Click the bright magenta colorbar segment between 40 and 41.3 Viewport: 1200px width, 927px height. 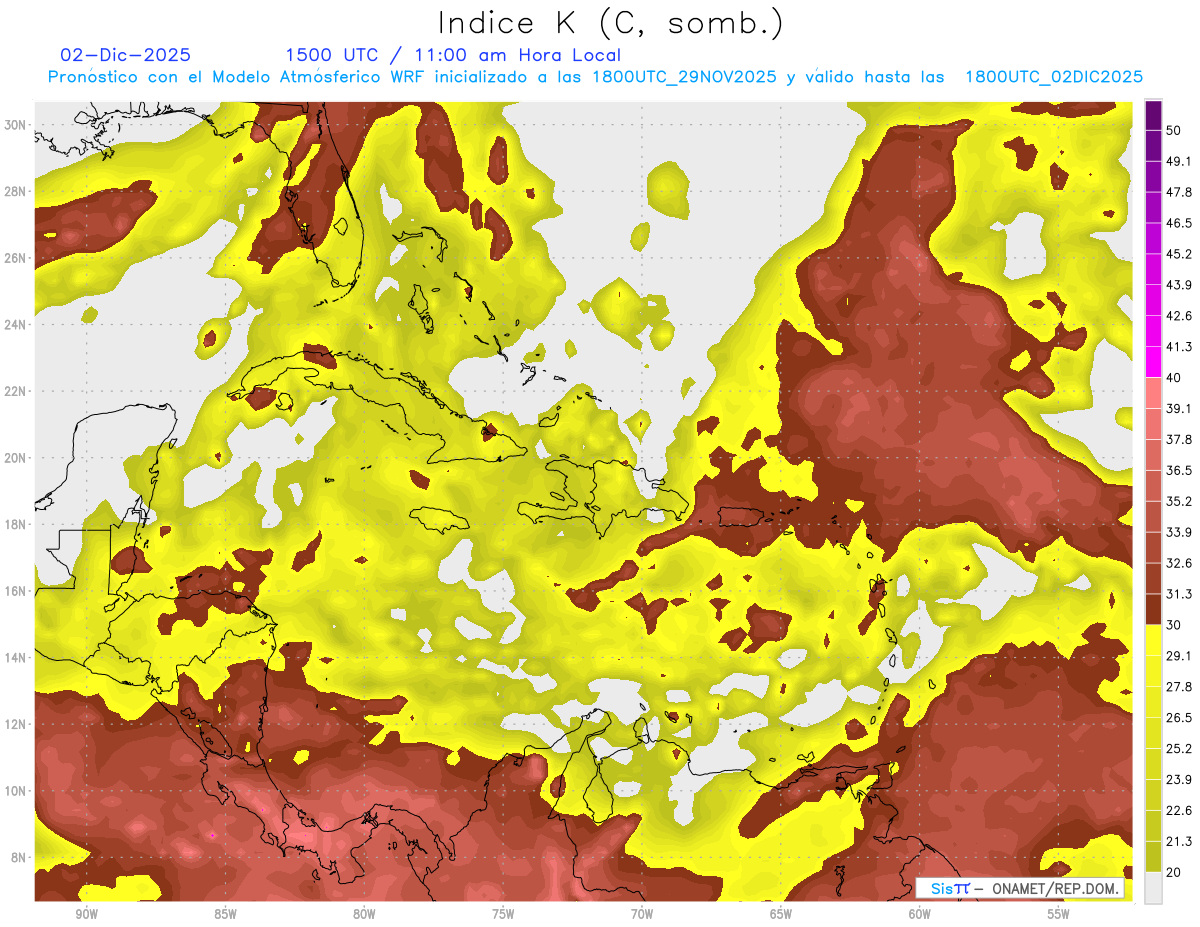(1153, 362)
